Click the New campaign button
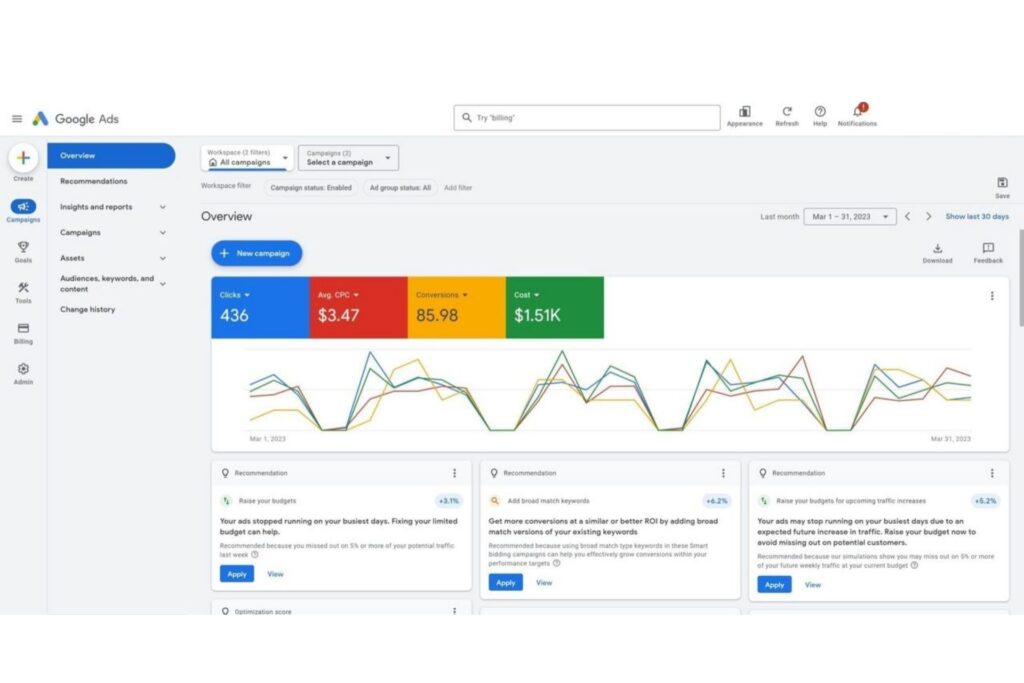 coord(256,253)
